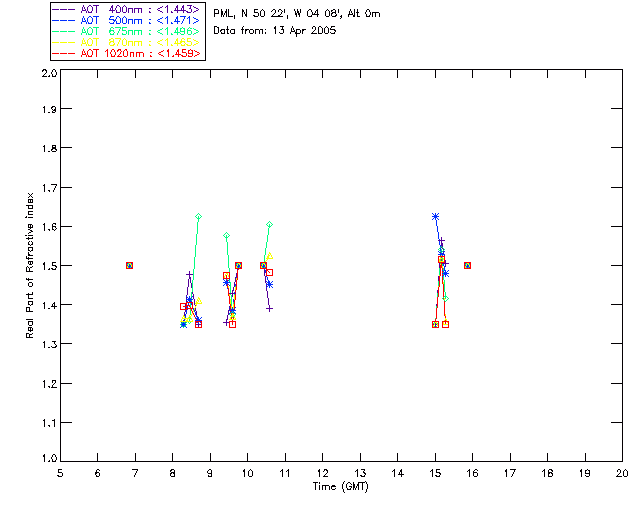640x512 pixels.
Task: Click the x-axis tick label 7
Action: coord(135,473)
